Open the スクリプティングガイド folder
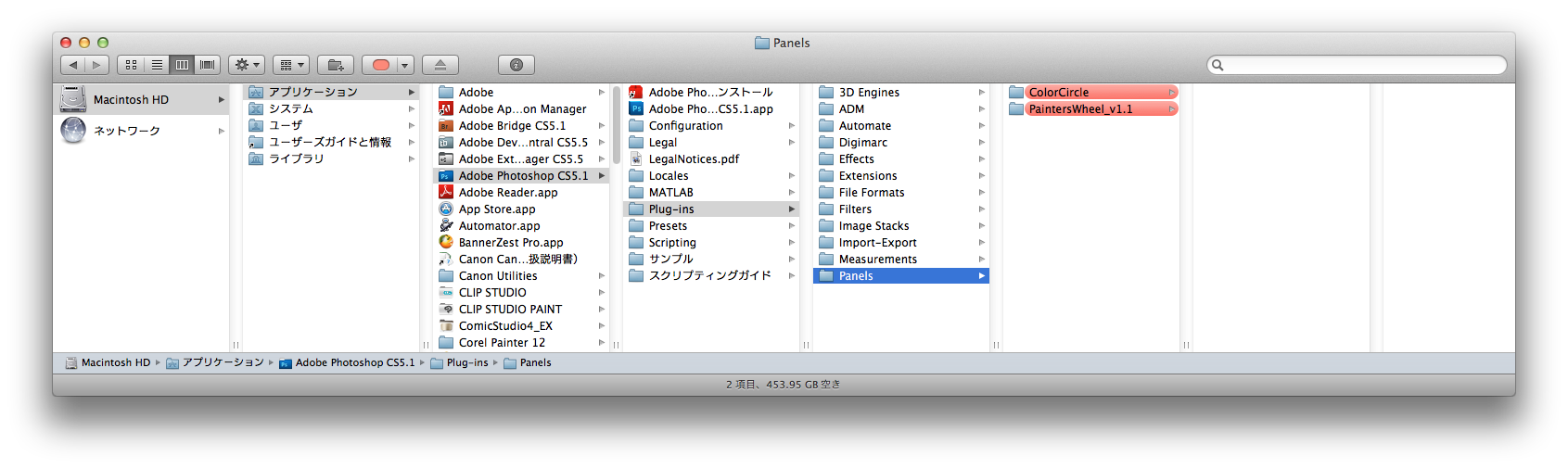Image resolution: width=1568 pixels, height=469 pixels. (x=711, y=275)
